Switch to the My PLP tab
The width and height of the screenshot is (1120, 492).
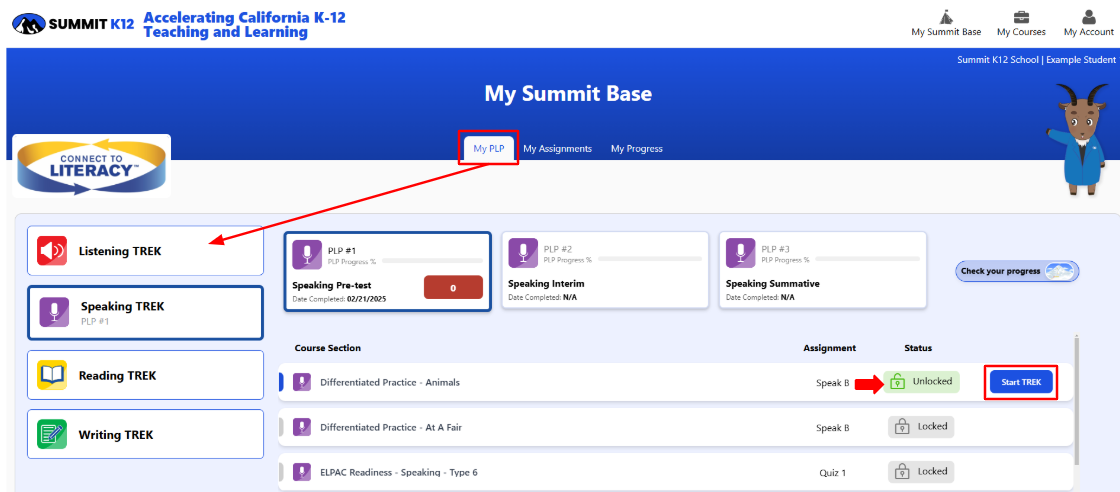tap(489, 149)
